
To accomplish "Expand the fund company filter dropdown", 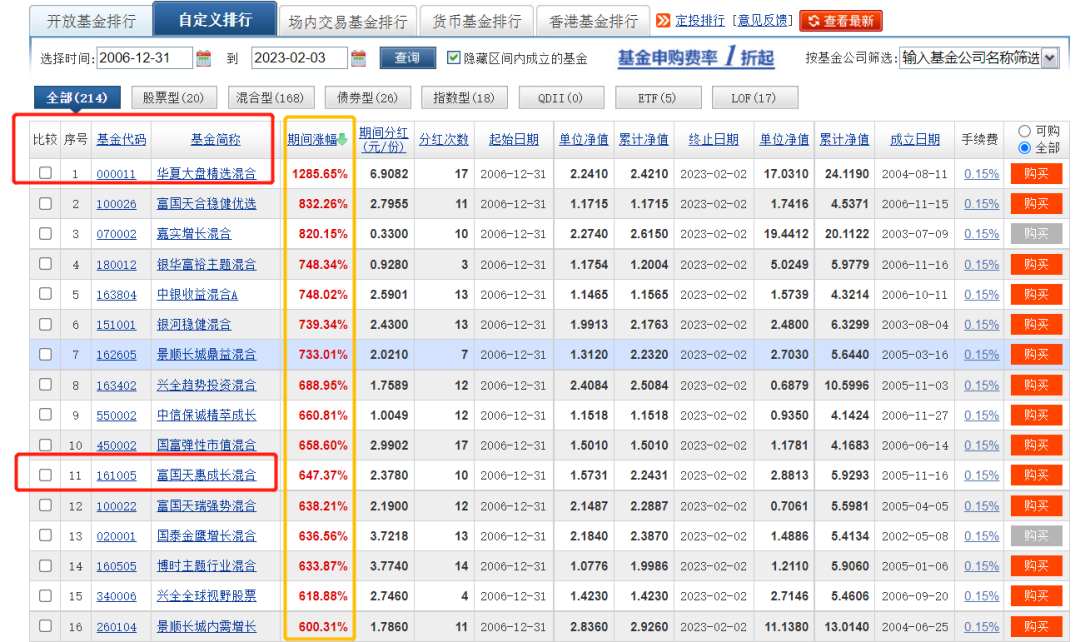I will 1049,59.
